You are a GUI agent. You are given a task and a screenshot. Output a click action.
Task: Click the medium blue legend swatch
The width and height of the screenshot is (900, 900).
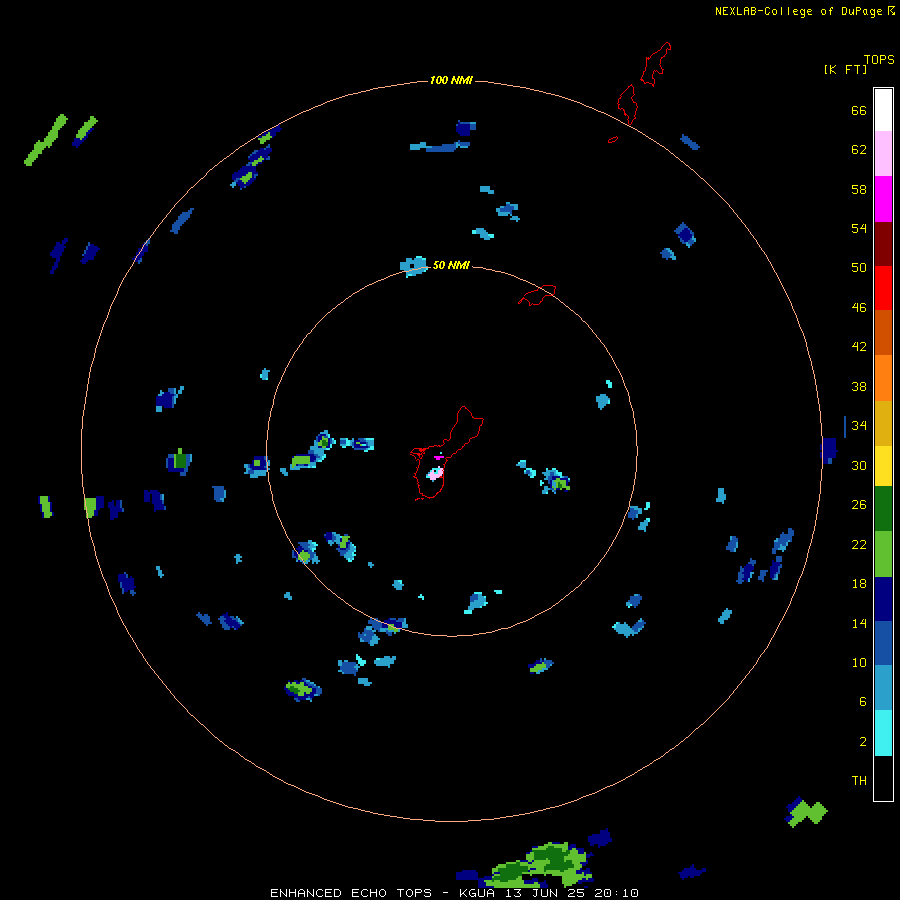(x=883, y=643)
